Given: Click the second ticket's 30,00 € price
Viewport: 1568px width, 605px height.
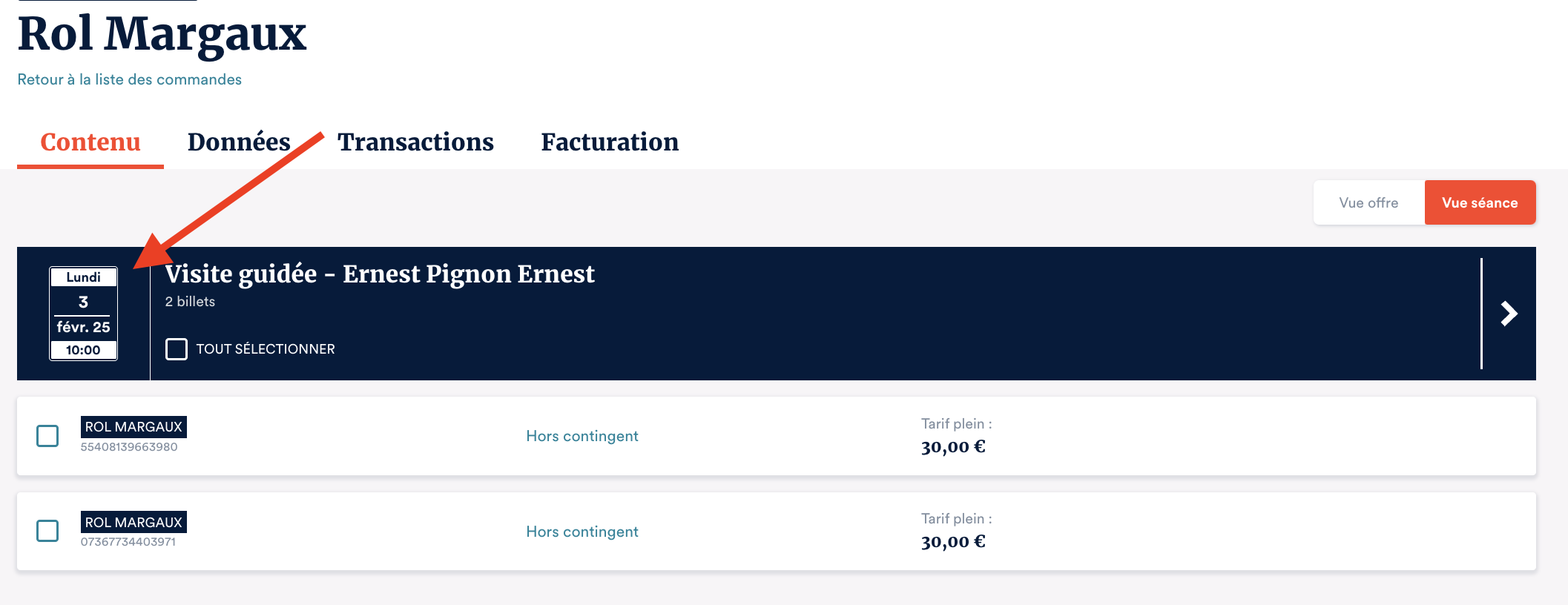Looking at the screenshot, I should coord(953,542).
